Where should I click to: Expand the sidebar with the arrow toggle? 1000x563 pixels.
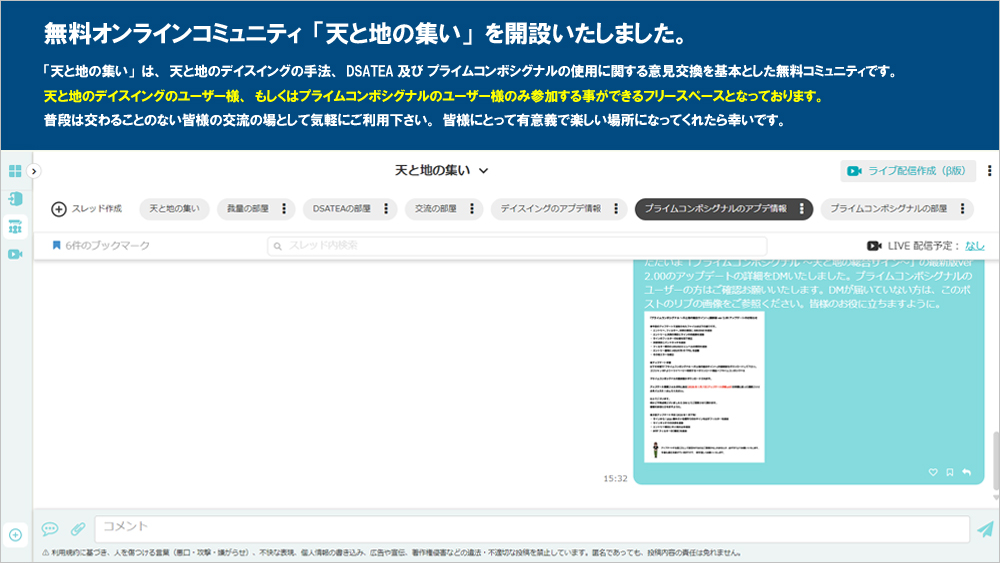coord(34,171)
